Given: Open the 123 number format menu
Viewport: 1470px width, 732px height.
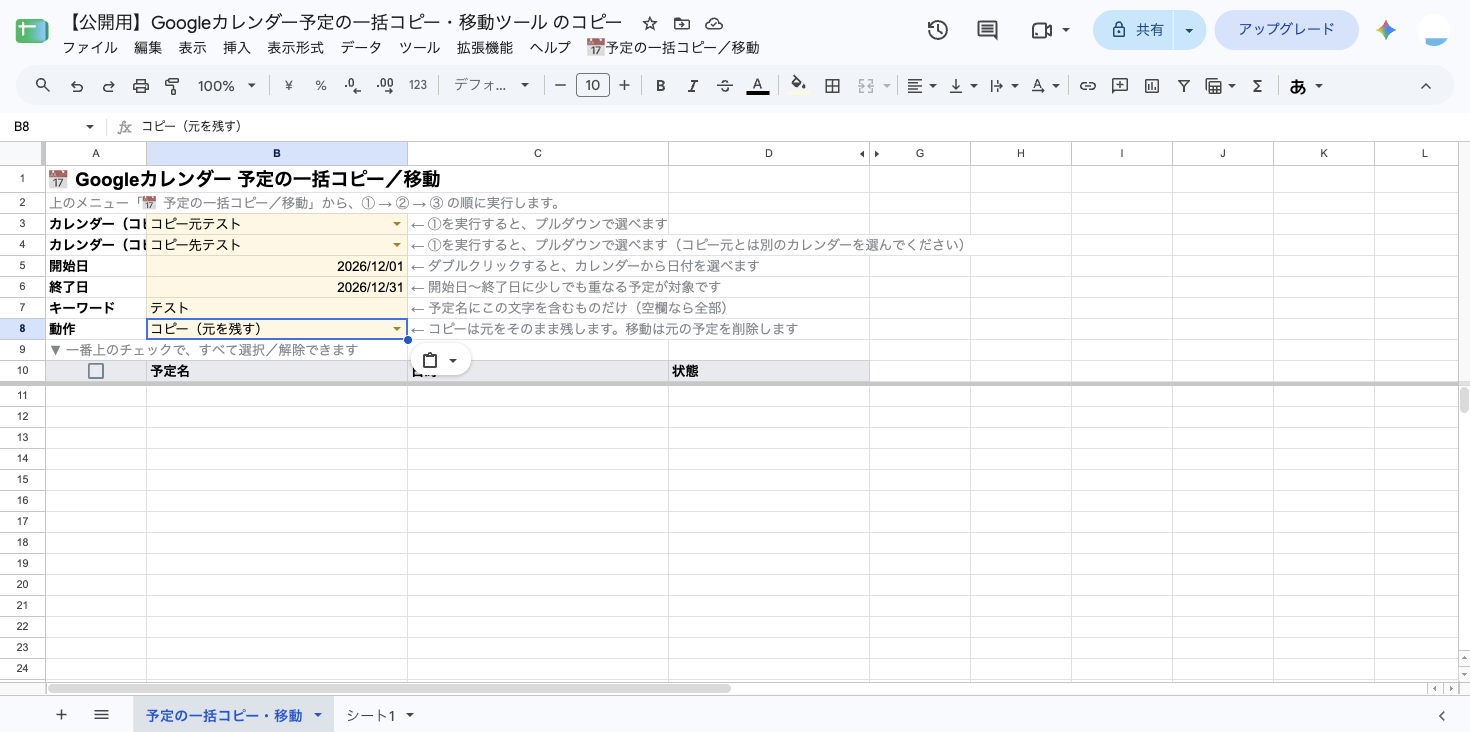Looking at the screenshot, I should [x=418, y=86].
